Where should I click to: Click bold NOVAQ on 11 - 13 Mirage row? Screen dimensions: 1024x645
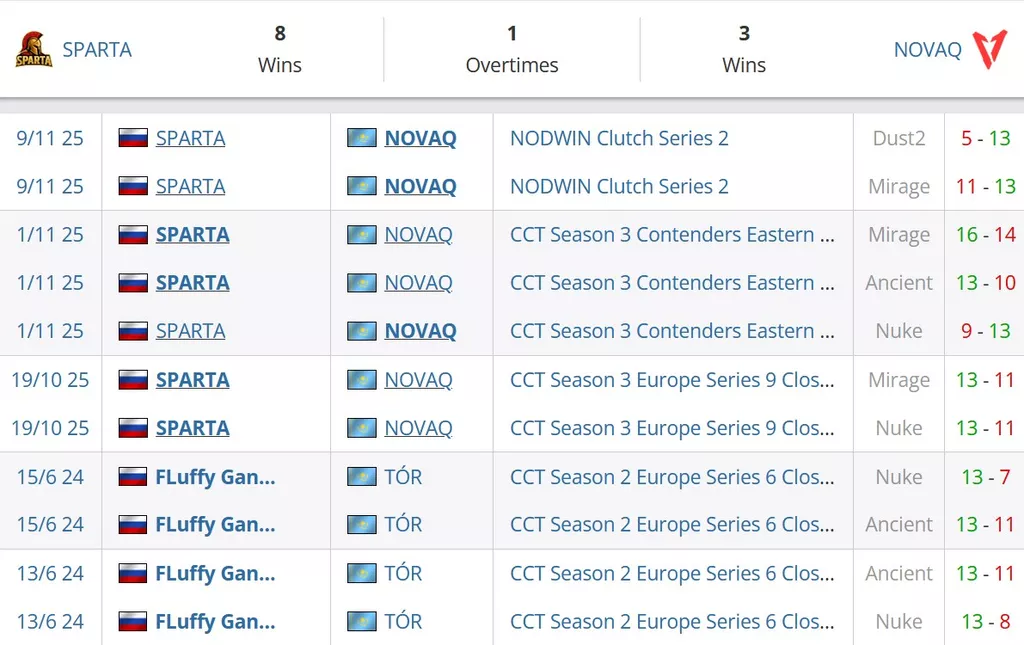pyautogui.click(x=420, y=187)
